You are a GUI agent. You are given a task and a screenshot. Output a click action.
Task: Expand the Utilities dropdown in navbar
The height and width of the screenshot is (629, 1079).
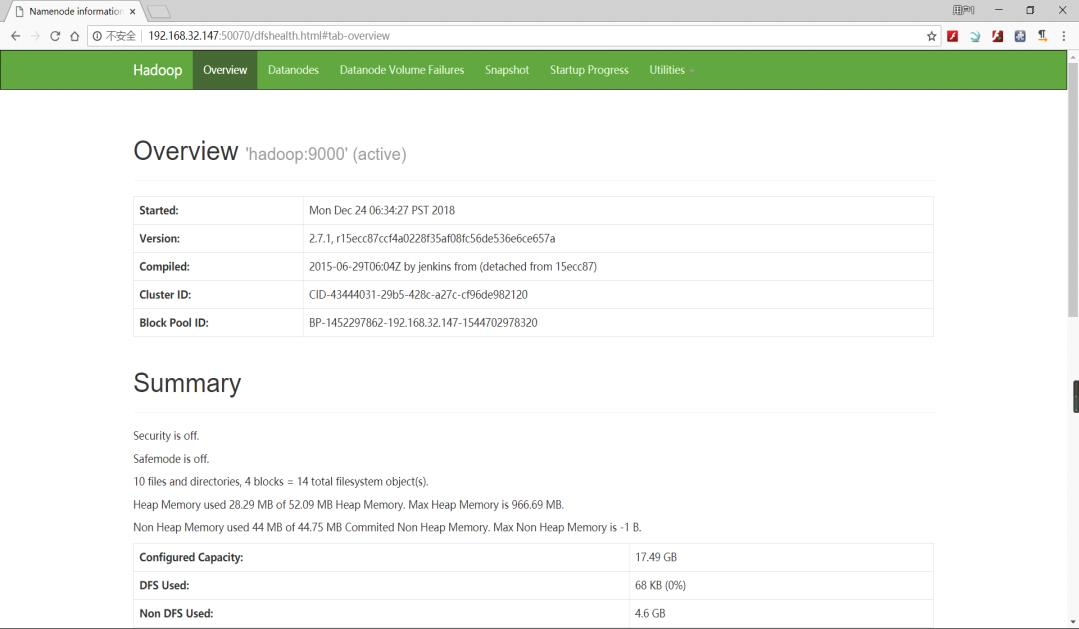coord(671,70)
